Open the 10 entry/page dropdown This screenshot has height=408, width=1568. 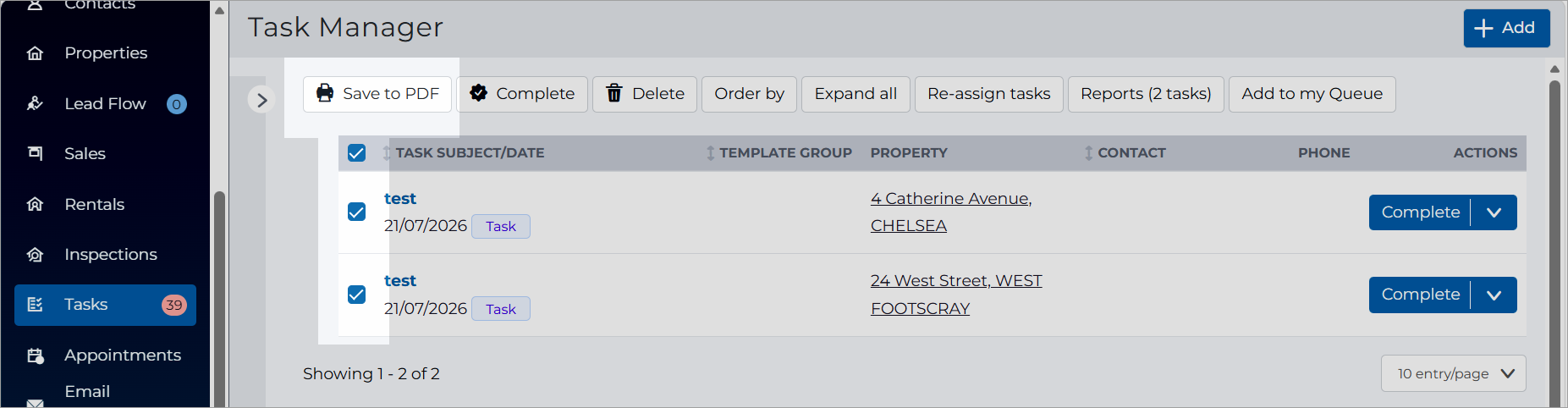coord(1453,373)
